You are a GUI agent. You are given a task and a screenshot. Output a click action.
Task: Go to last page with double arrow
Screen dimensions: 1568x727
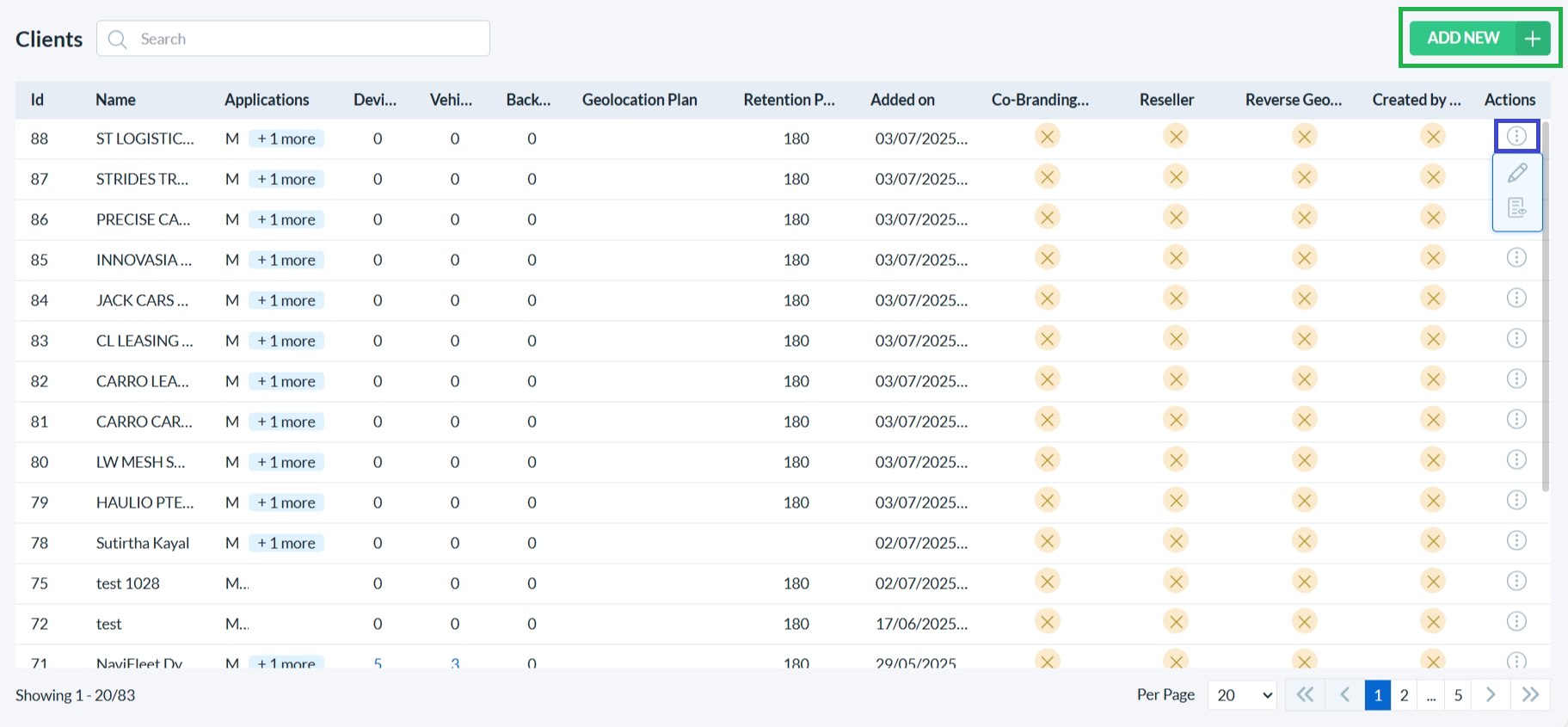pos(1530,694)
